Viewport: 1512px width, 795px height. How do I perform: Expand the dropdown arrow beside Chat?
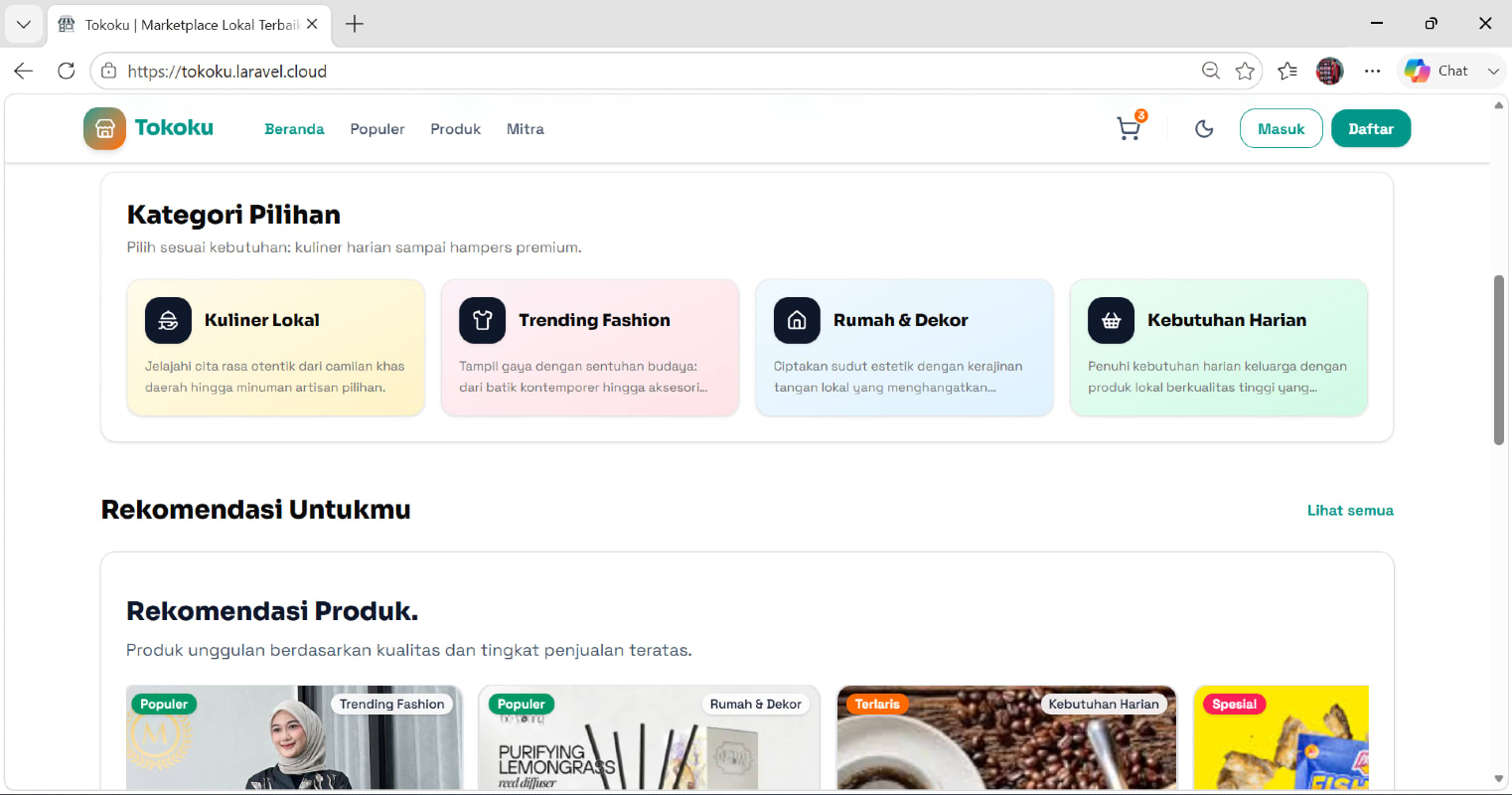[x=1493, y=71]
